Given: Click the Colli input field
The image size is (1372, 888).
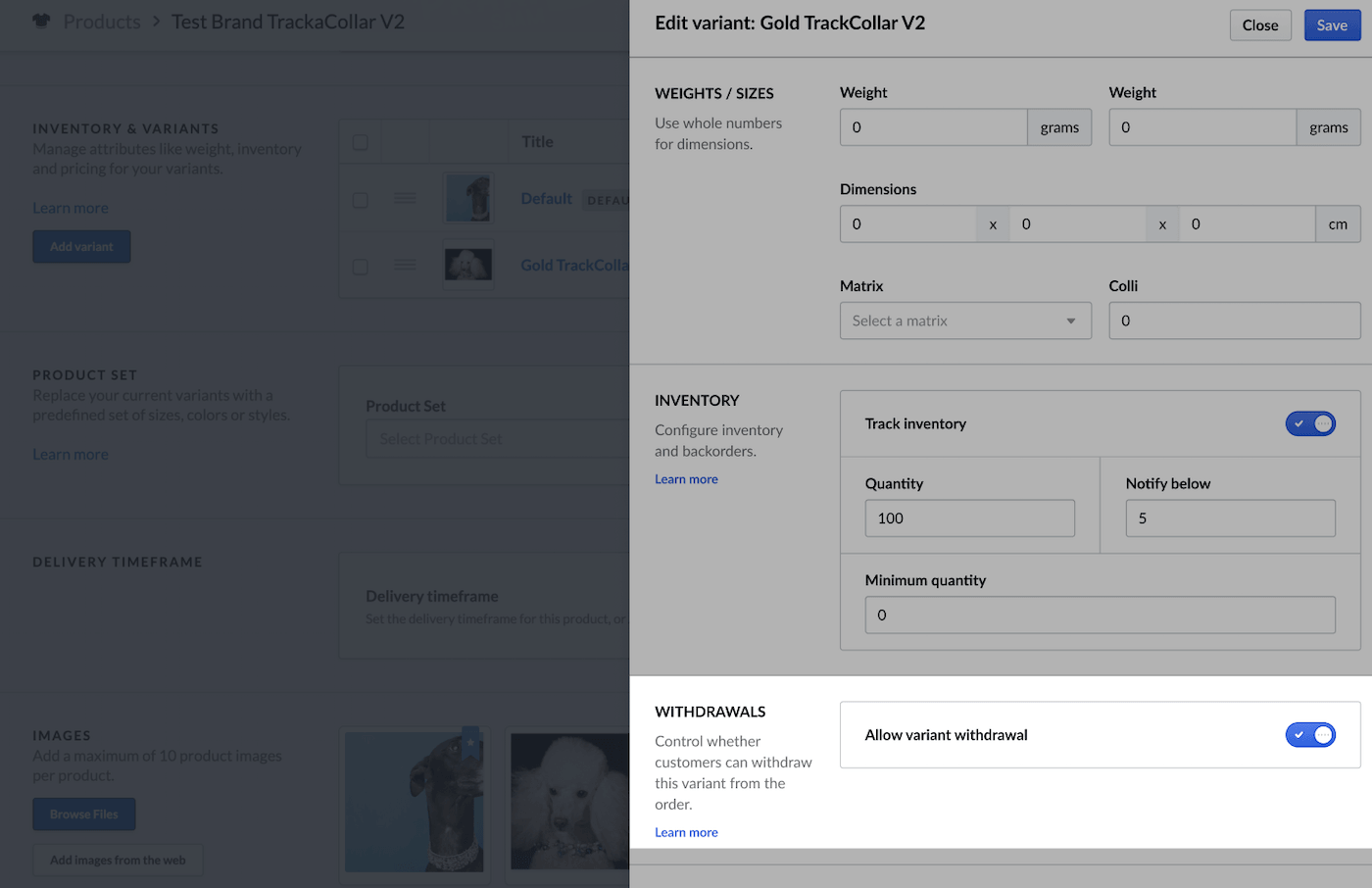Looking at the screenshot, I should (1235, 321).
